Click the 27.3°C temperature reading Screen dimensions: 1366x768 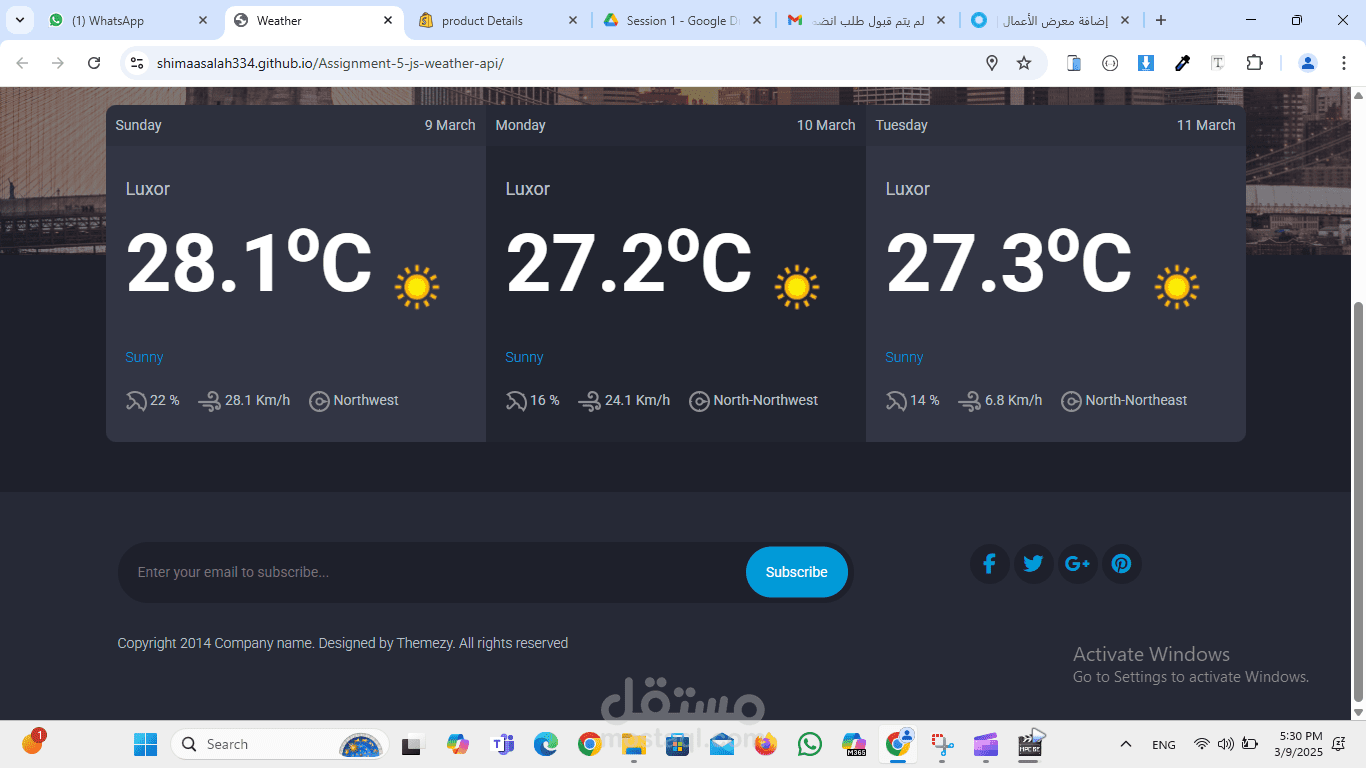tap(1009, 263)
